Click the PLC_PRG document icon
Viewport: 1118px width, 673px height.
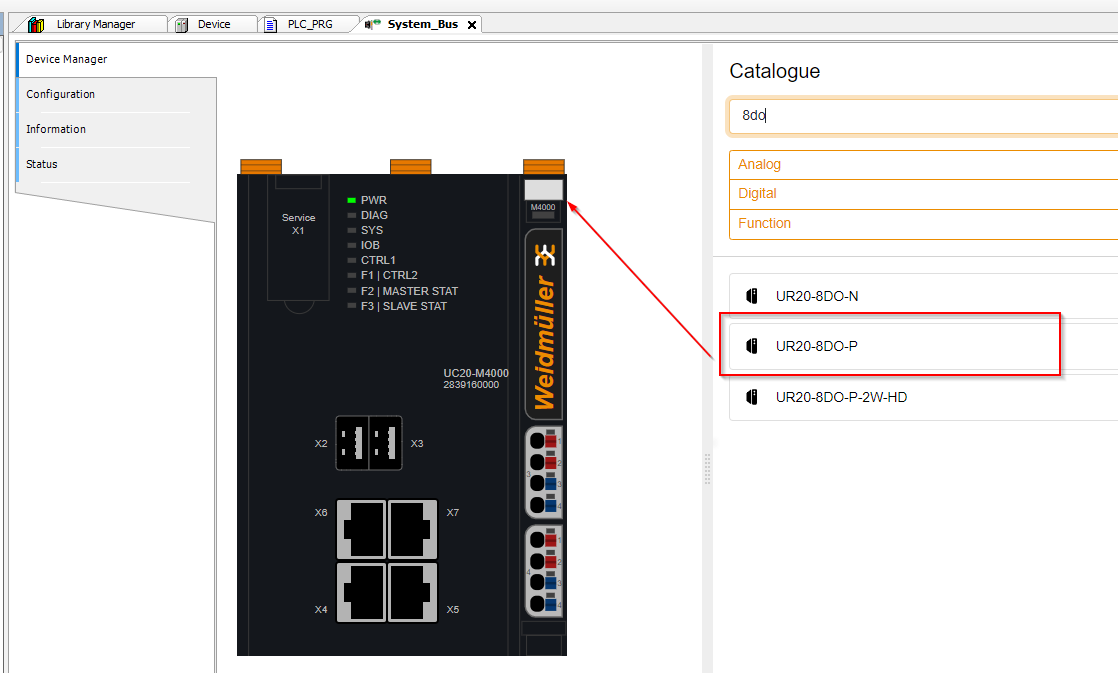[271, 25]
